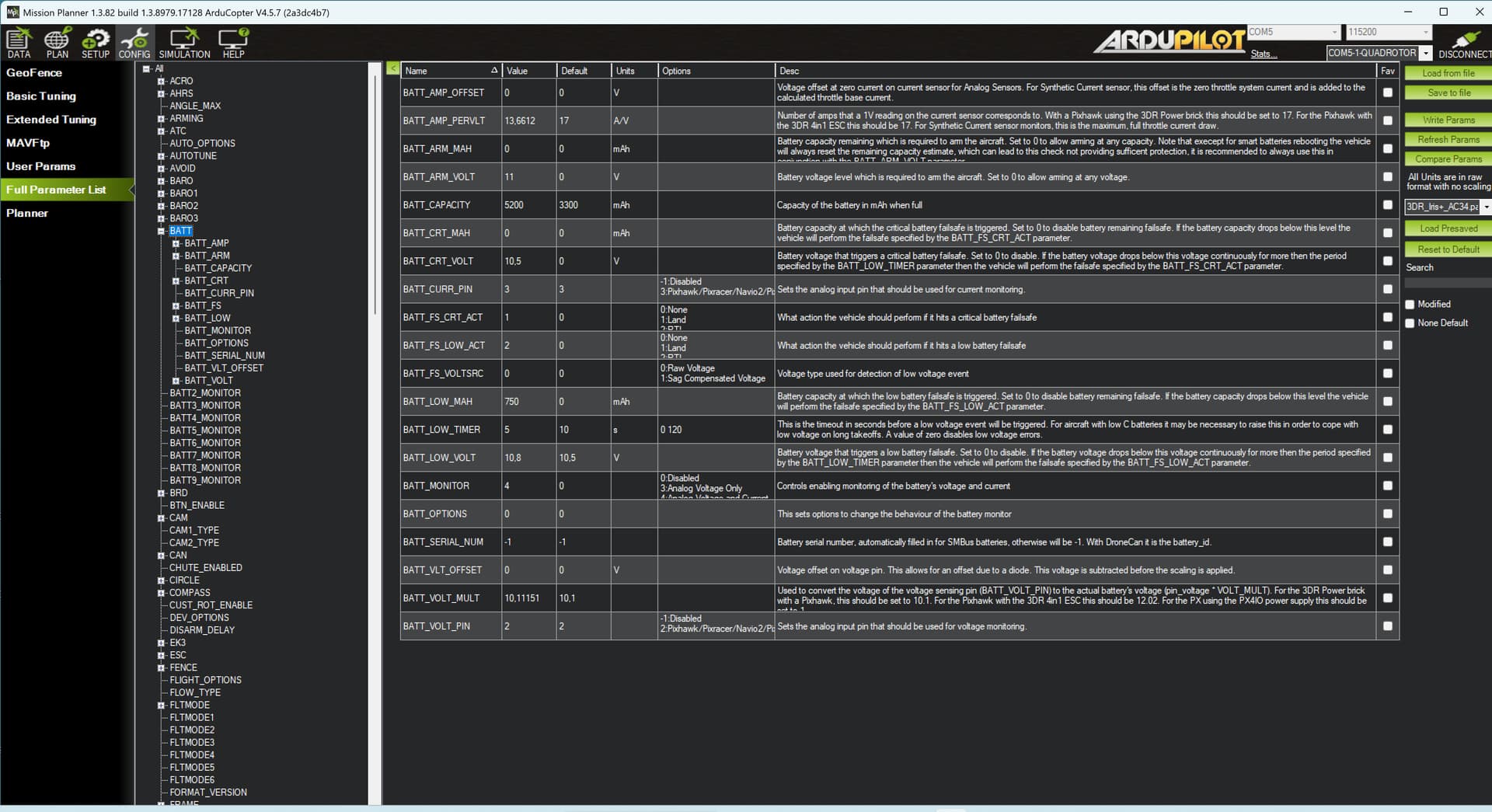Screen dimensions: 1492x812
Task: Open the SETUP screen
Action: [96, 43]
